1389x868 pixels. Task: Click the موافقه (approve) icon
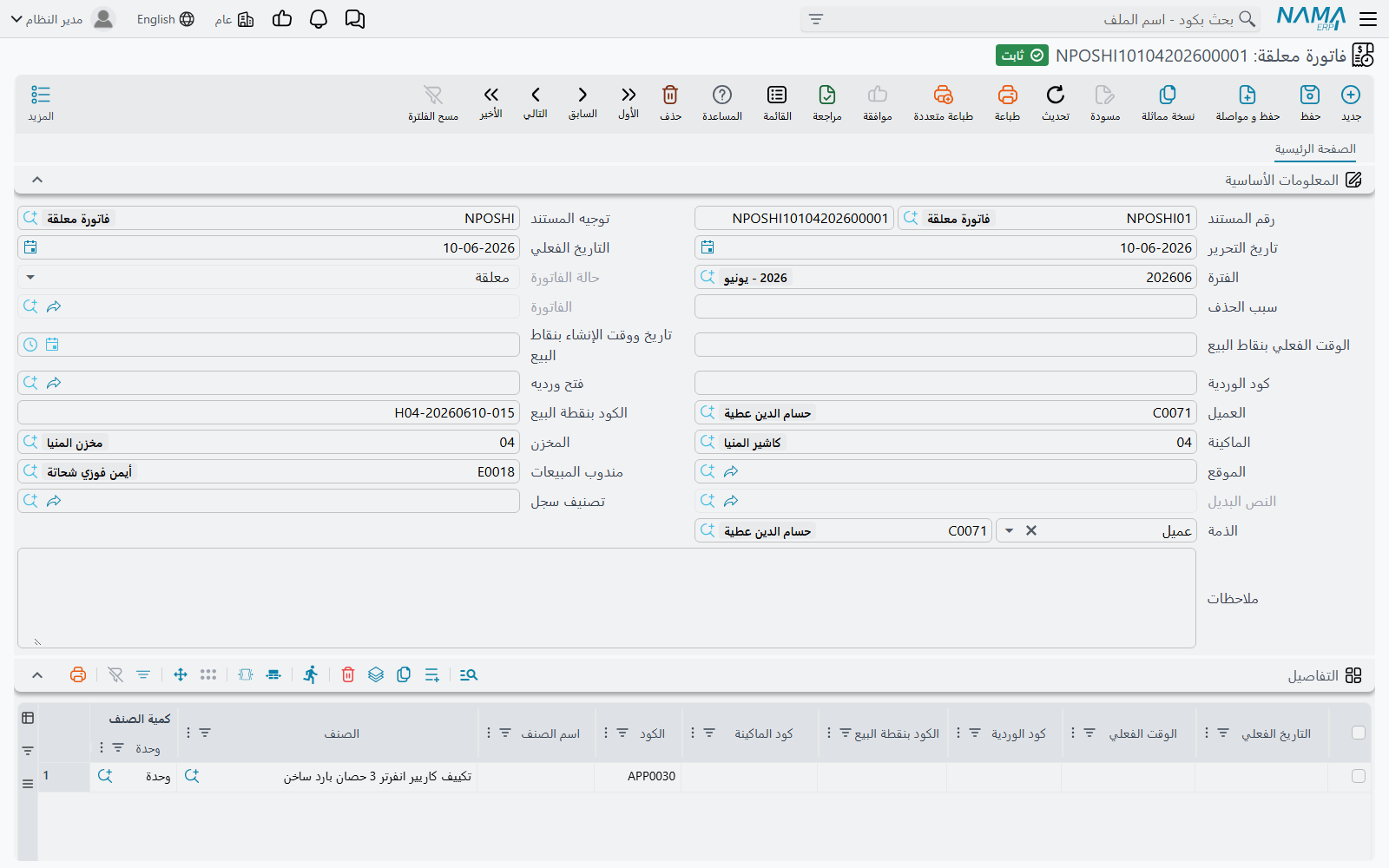click(878, 102)
